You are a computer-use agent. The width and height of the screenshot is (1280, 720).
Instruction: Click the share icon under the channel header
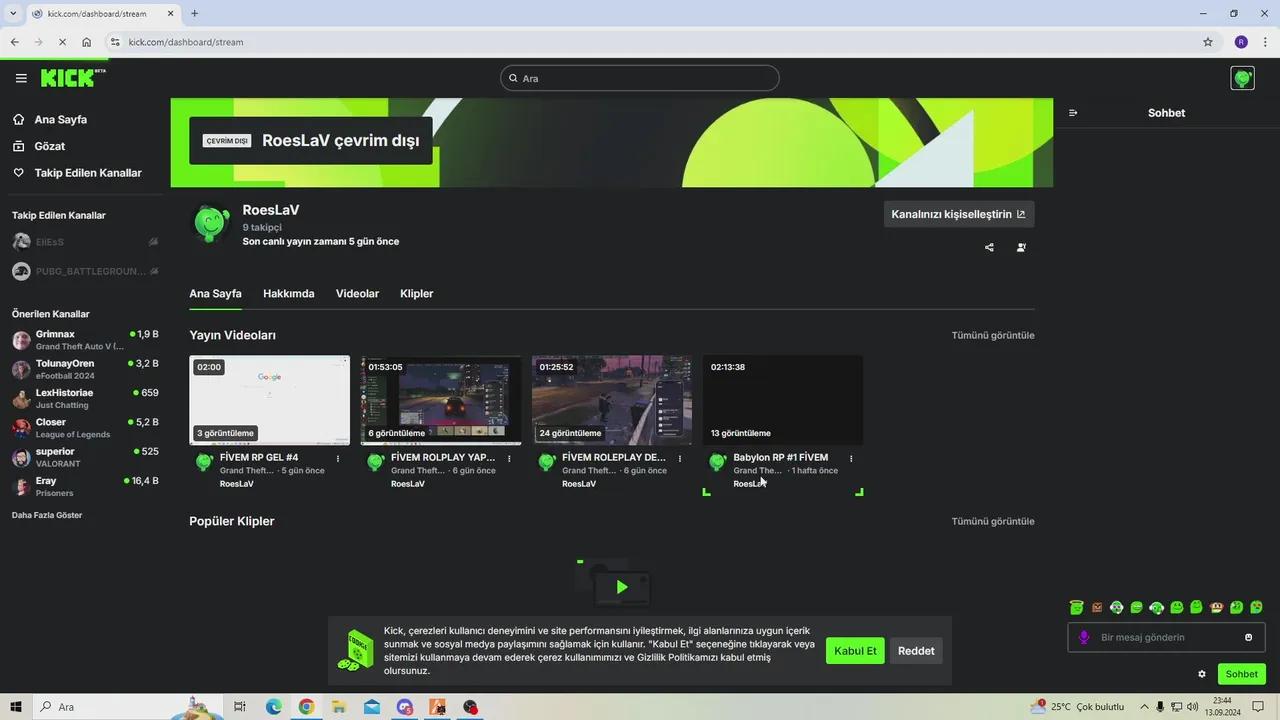[989, 247]
